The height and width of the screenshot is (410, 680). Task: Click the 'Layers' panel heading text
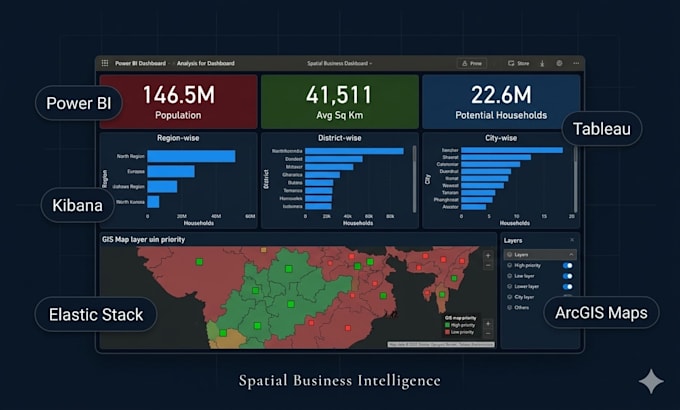513,240
